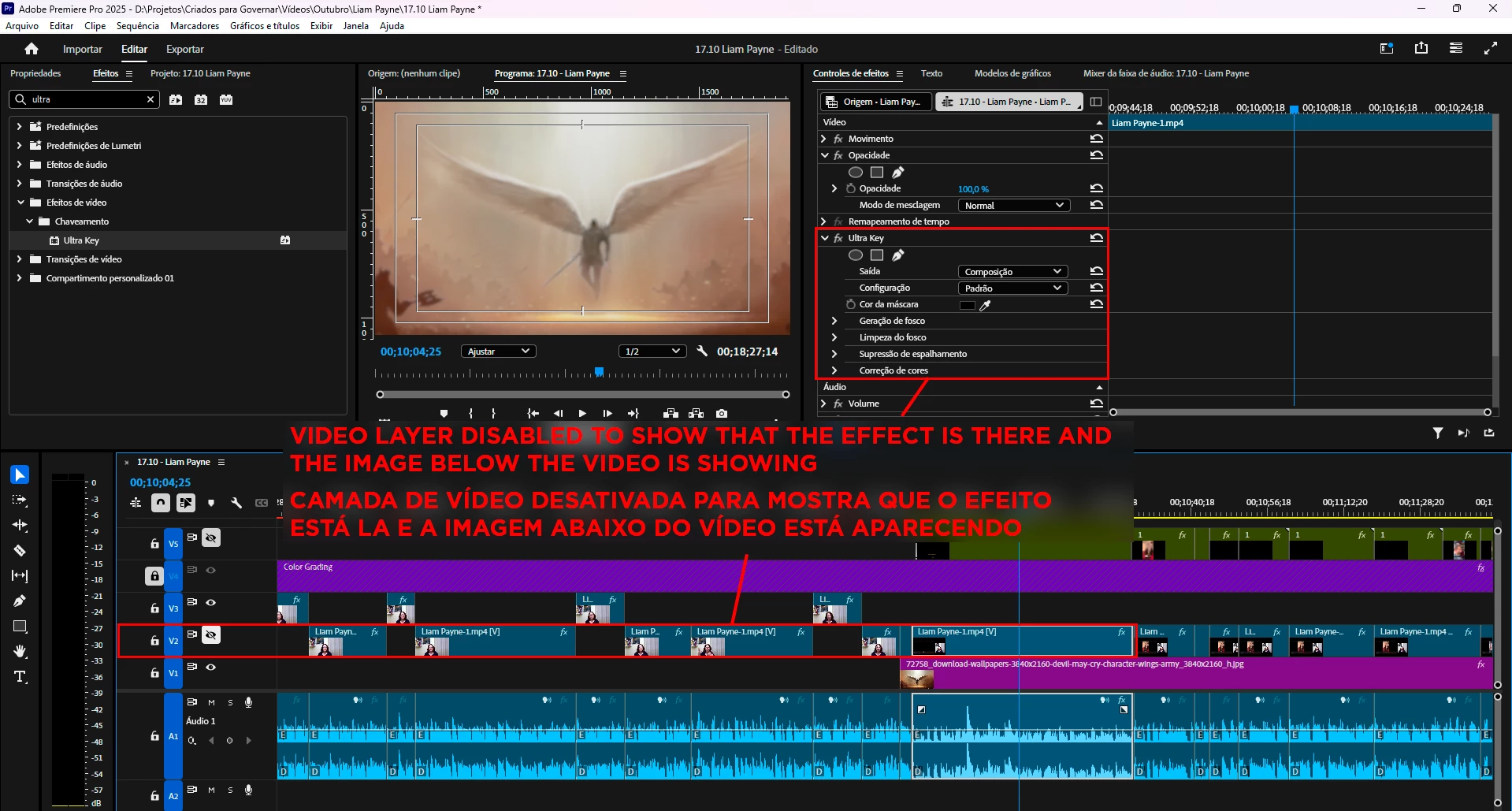Expand Transições de vídeo folder
This screenshot has width=1512, height=811.
coord(20,259)
